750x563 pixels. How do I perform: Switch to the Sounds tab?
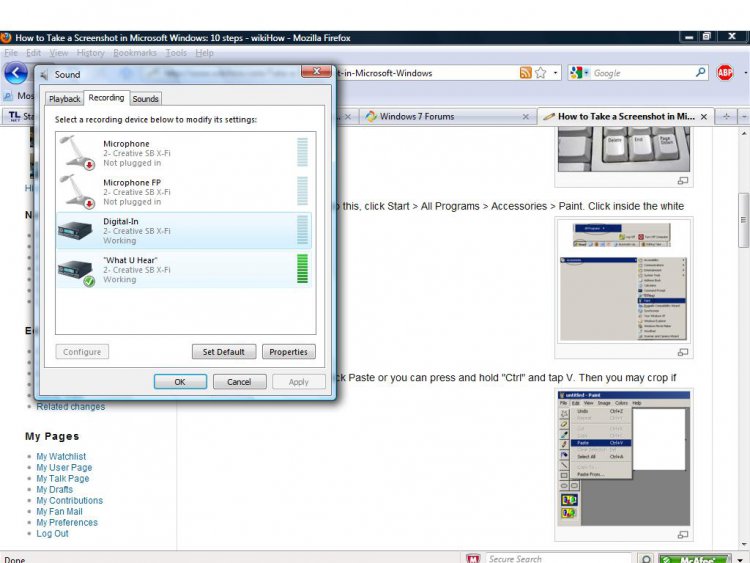pos(145,99)
